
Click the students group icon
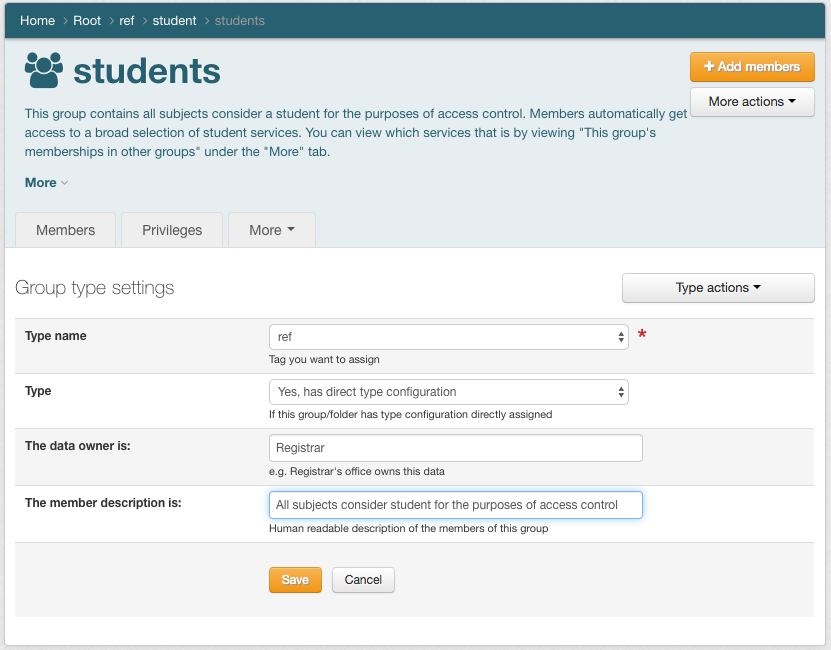[x=43, y=70]
